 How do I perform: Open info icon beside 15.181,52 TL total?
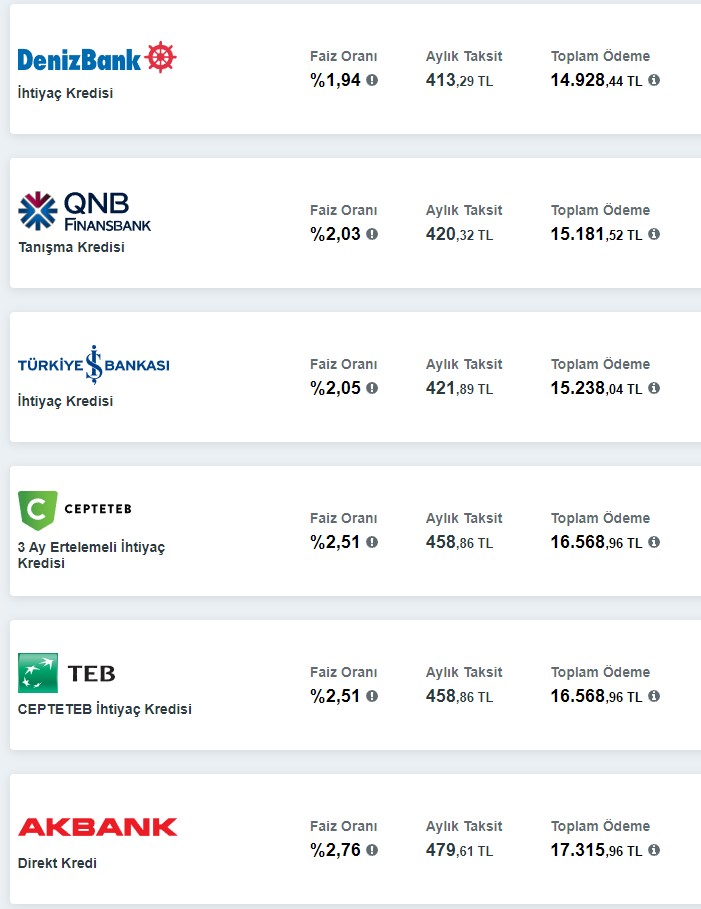point(654,234)
